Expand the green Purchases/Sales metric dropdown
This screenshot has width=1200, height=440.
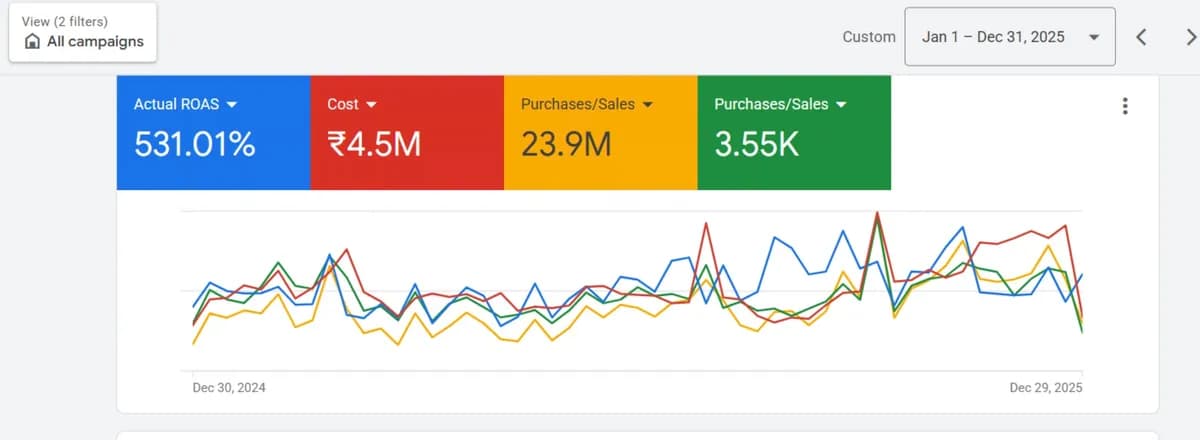(841, 104)
